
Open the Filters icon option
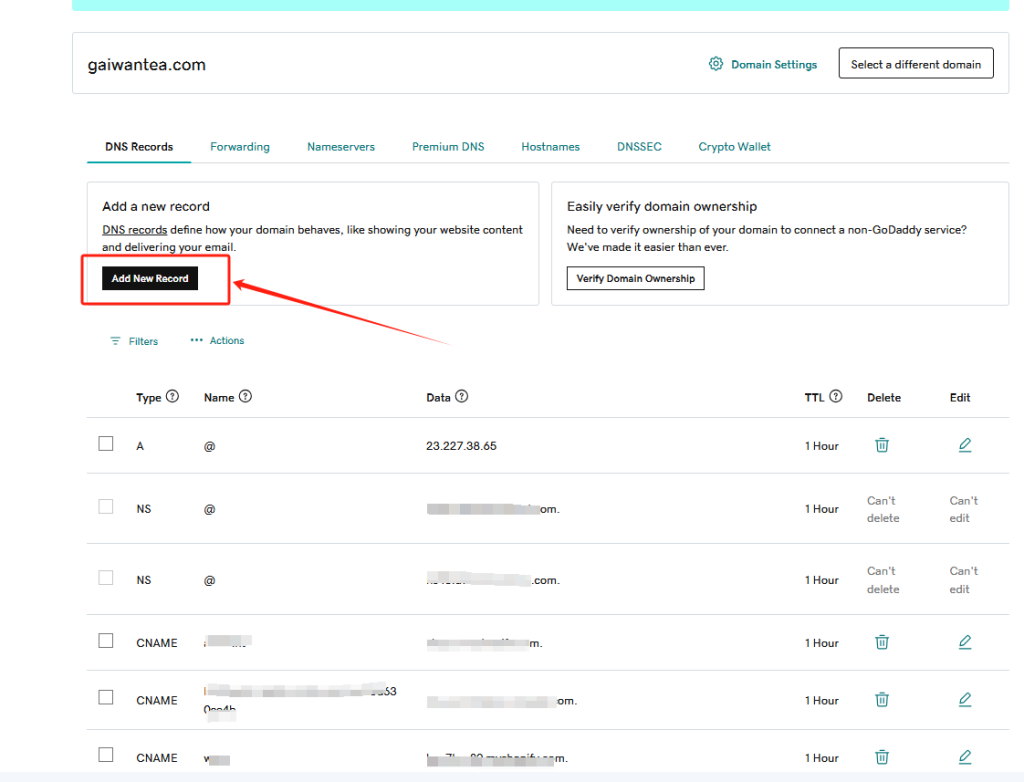click(116, 341)
